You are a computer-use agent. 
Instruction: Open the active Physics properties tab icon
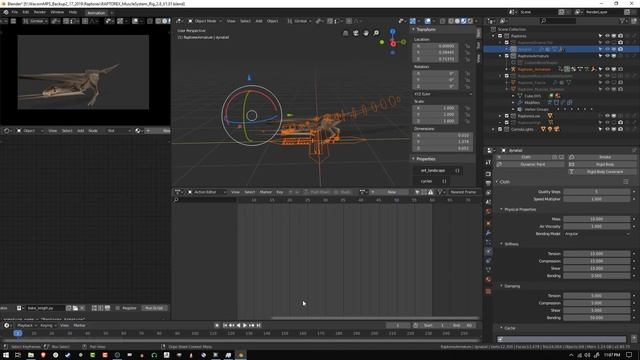[x=488, y=251]
